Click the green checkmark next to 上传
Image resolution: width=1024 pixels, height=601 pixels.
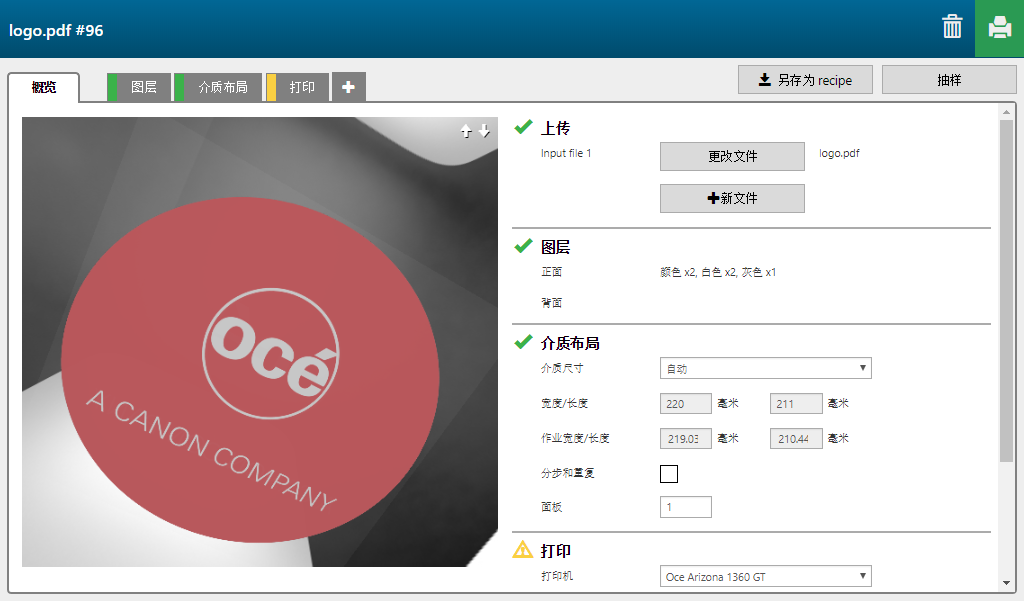pyautogui.click(x=524, y=127)
